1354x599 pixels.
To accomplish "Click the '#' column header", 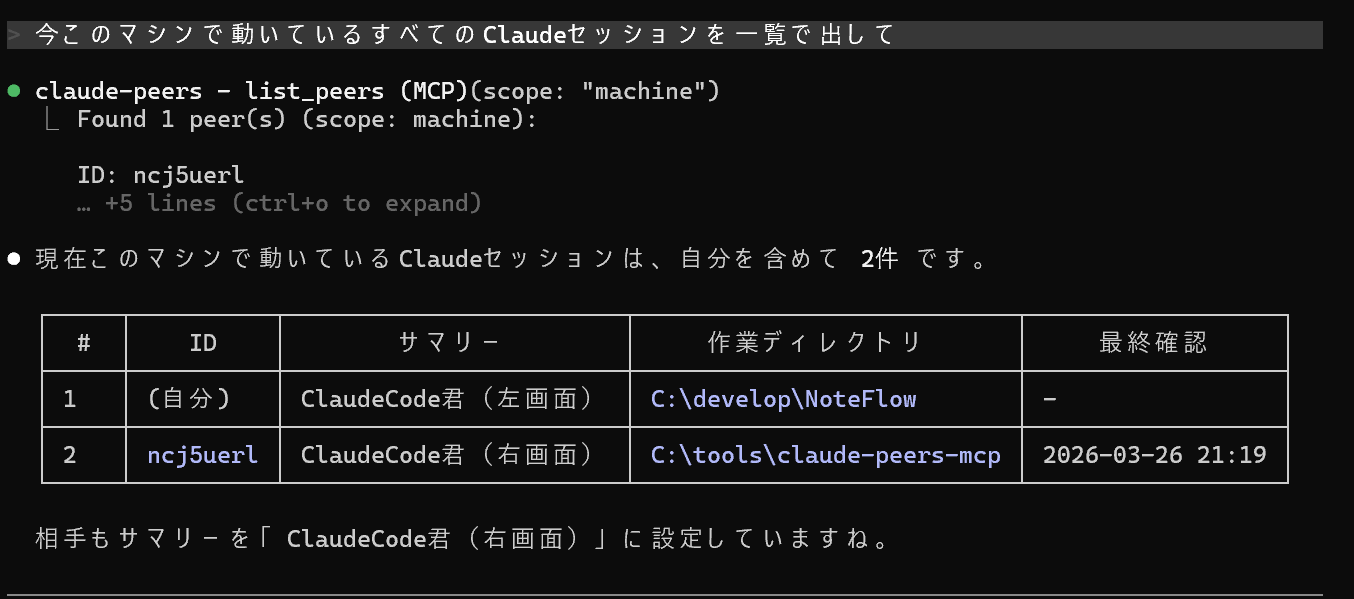I will 84,343.
